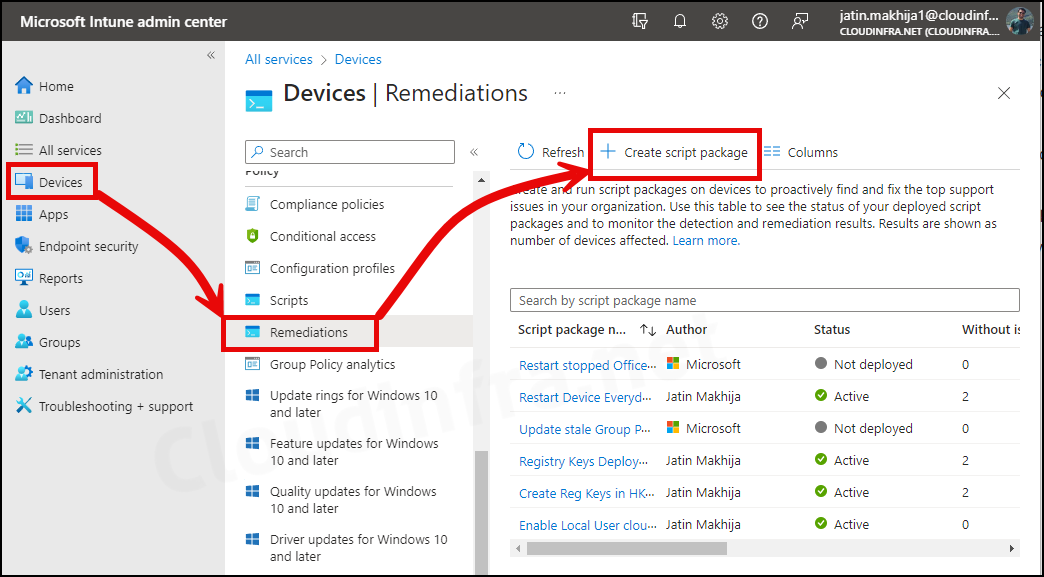The height and width of the screenshot is (577, 1044).
Task: Open Restart Device Everyday script package
Action: click(585, 397)
